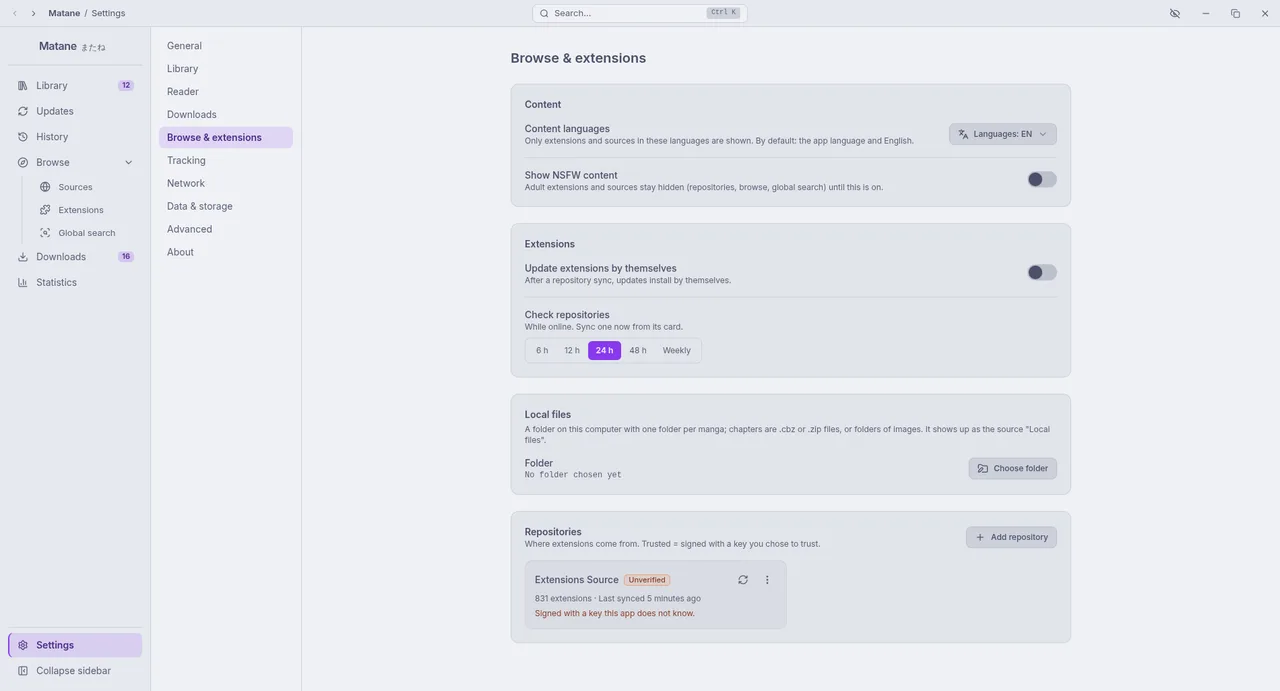Click the forward navigation arrow
The image size is (1280, 691).
point(33,13)
